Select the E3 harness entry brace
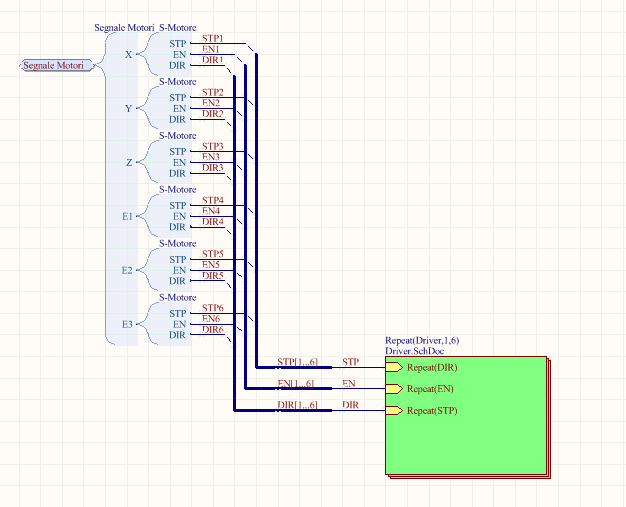The image size is (626, 507). (x=149, y=324)
